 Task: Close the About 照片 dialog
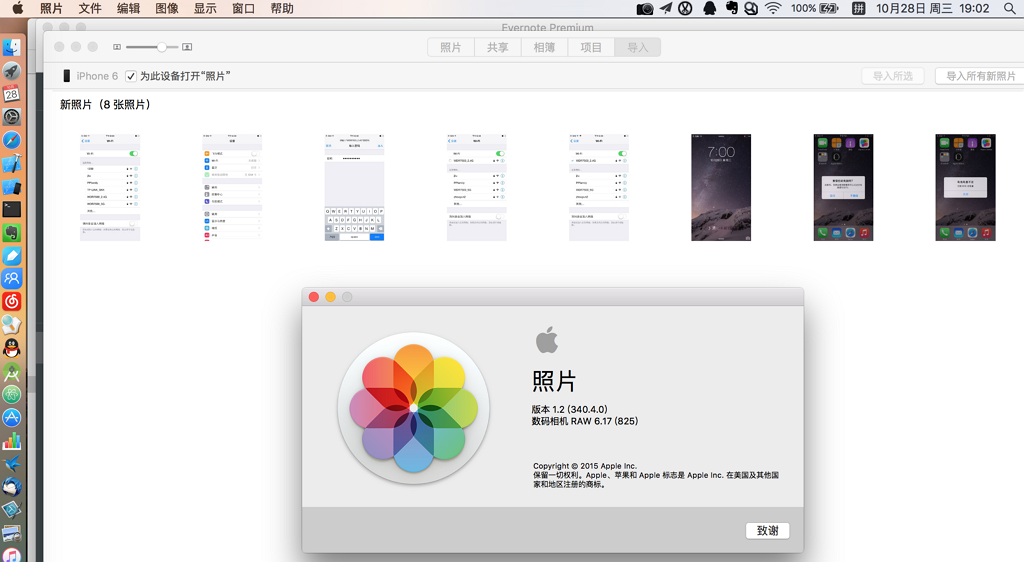[313, 297]
